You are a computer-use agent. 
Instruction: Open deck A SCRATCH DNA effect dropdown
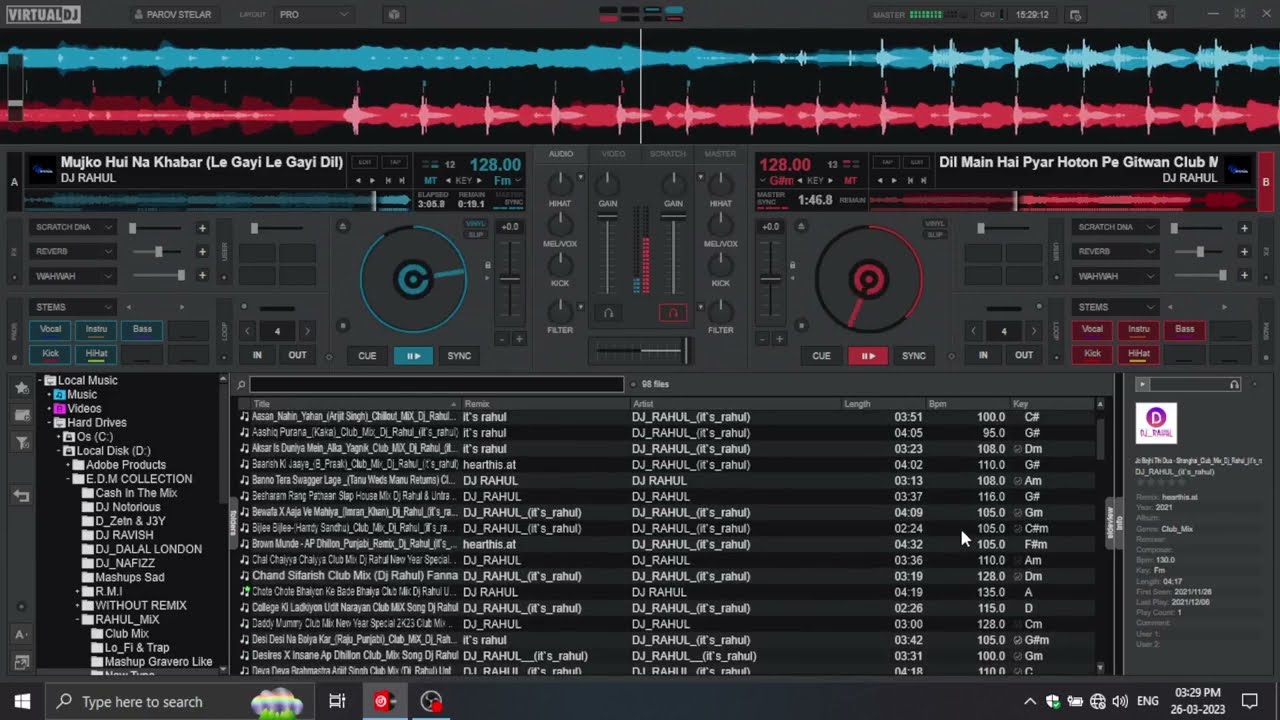73,227
